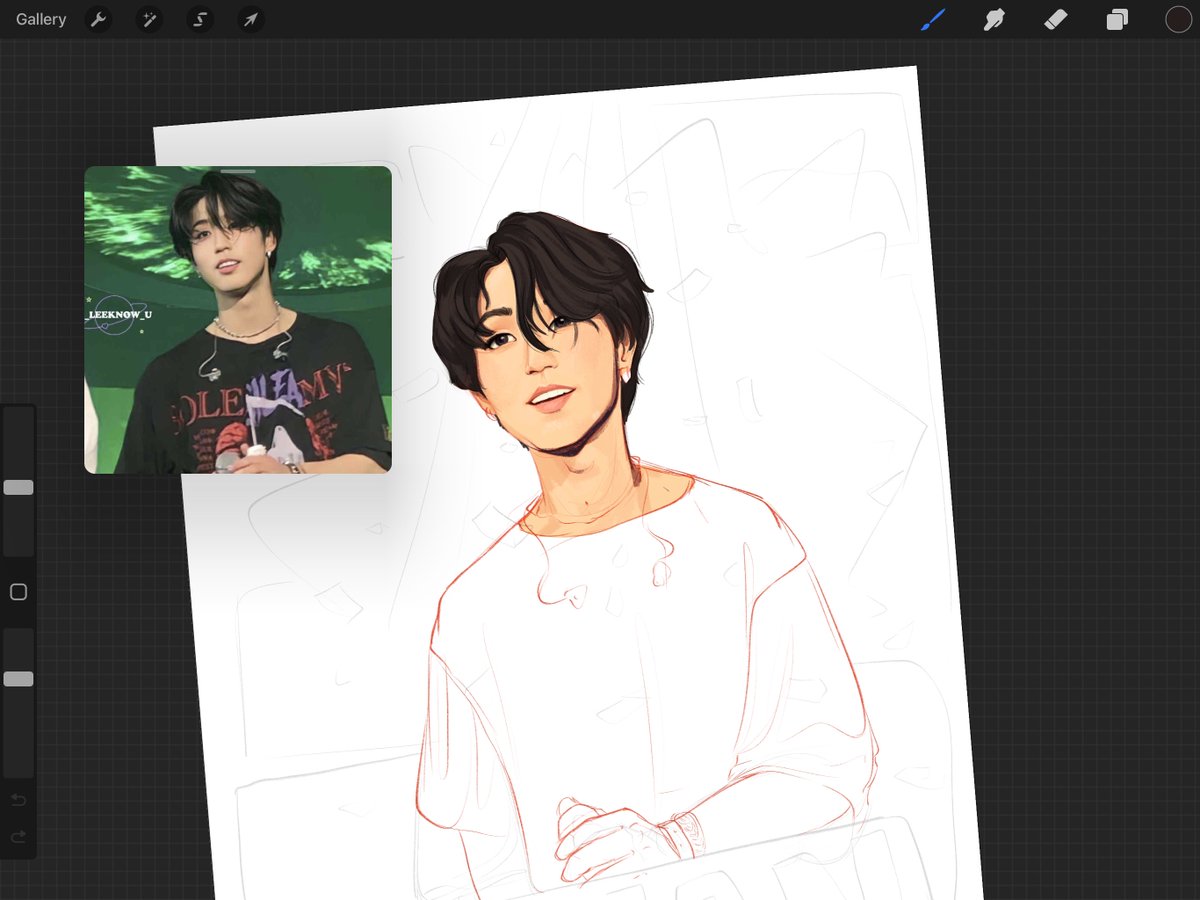Open the Actions wrench menu
The image size is (1200, 900).
pyautogui.click(x=98, y=19)
